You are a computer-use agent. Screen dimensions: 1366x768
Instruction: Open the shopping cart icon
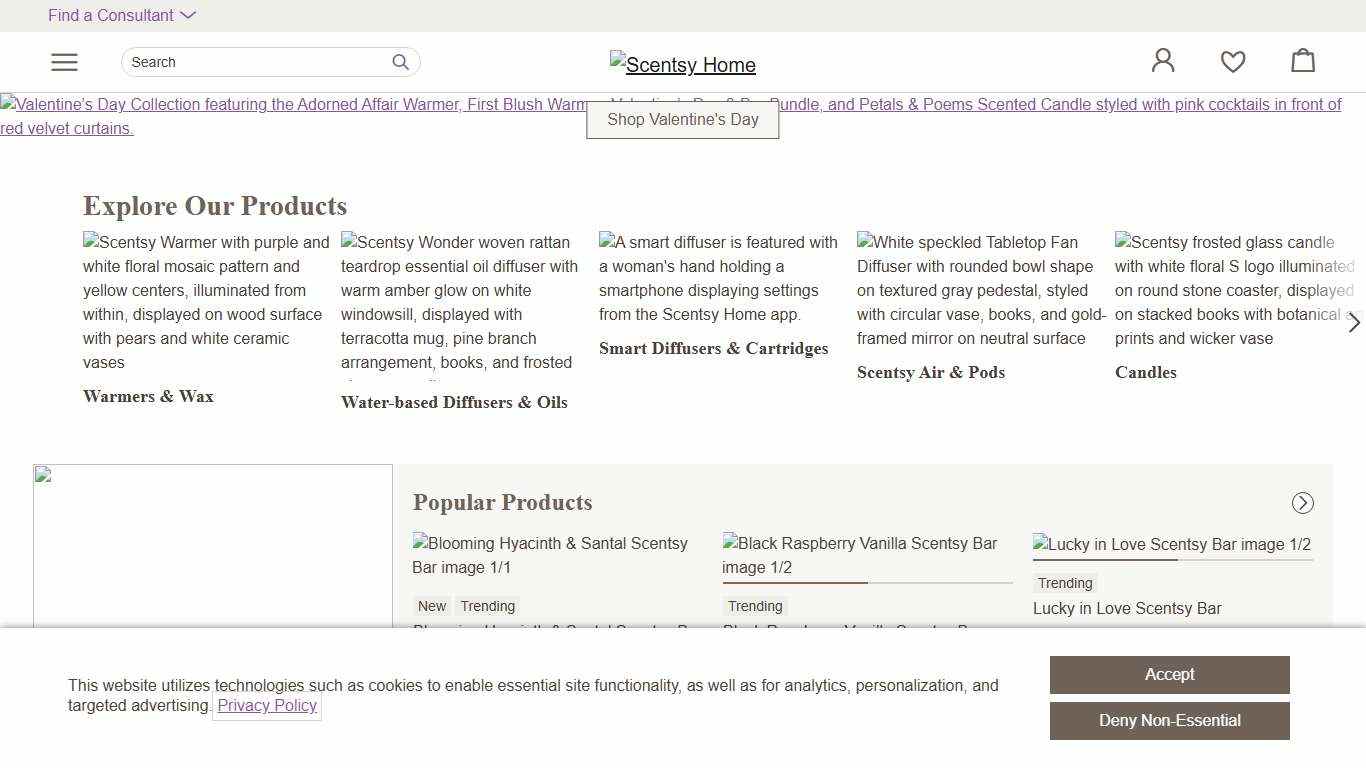click(x=1303, y=60)
